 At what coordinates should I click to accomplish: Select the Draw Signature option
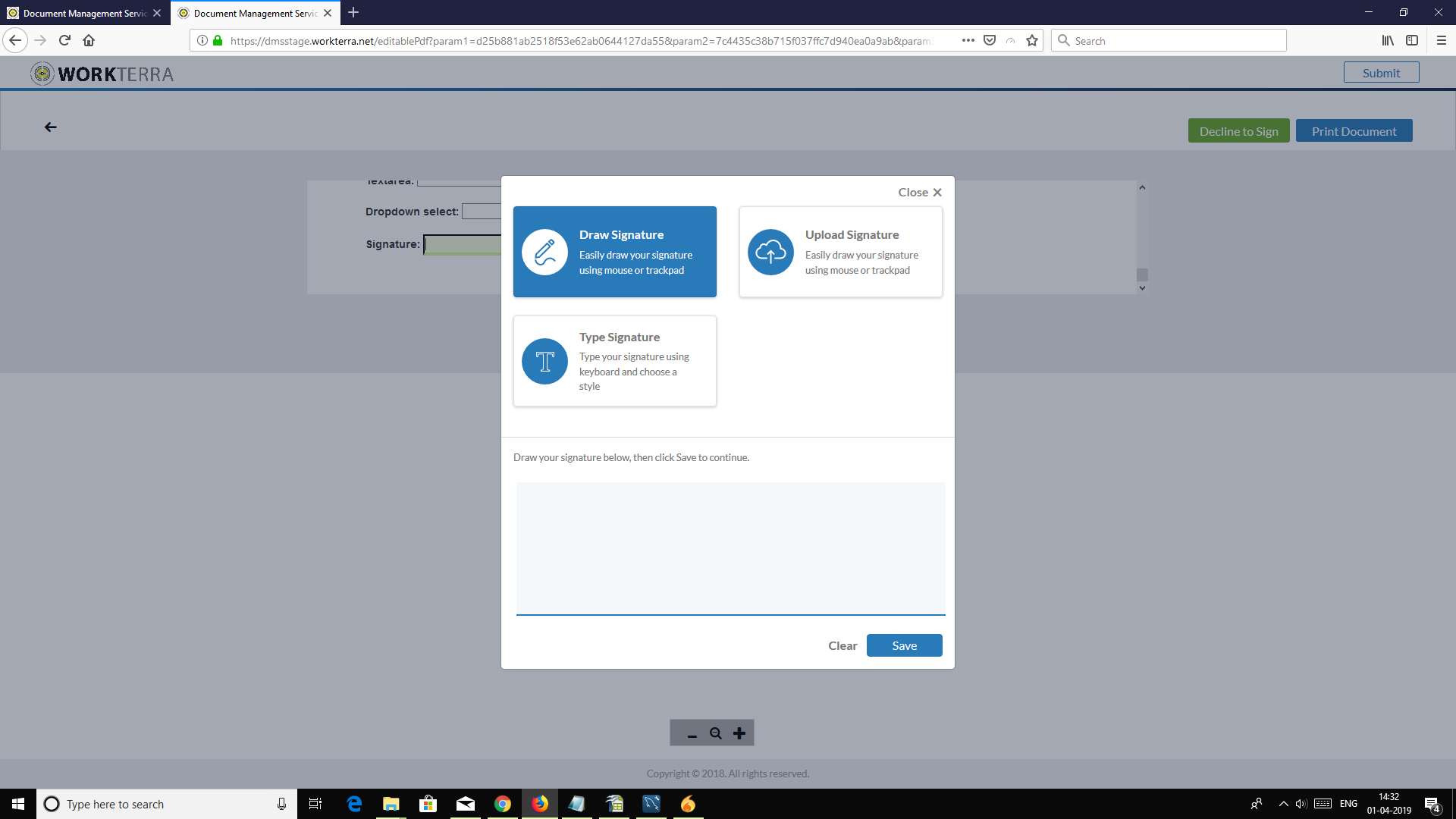click(614, 252)
